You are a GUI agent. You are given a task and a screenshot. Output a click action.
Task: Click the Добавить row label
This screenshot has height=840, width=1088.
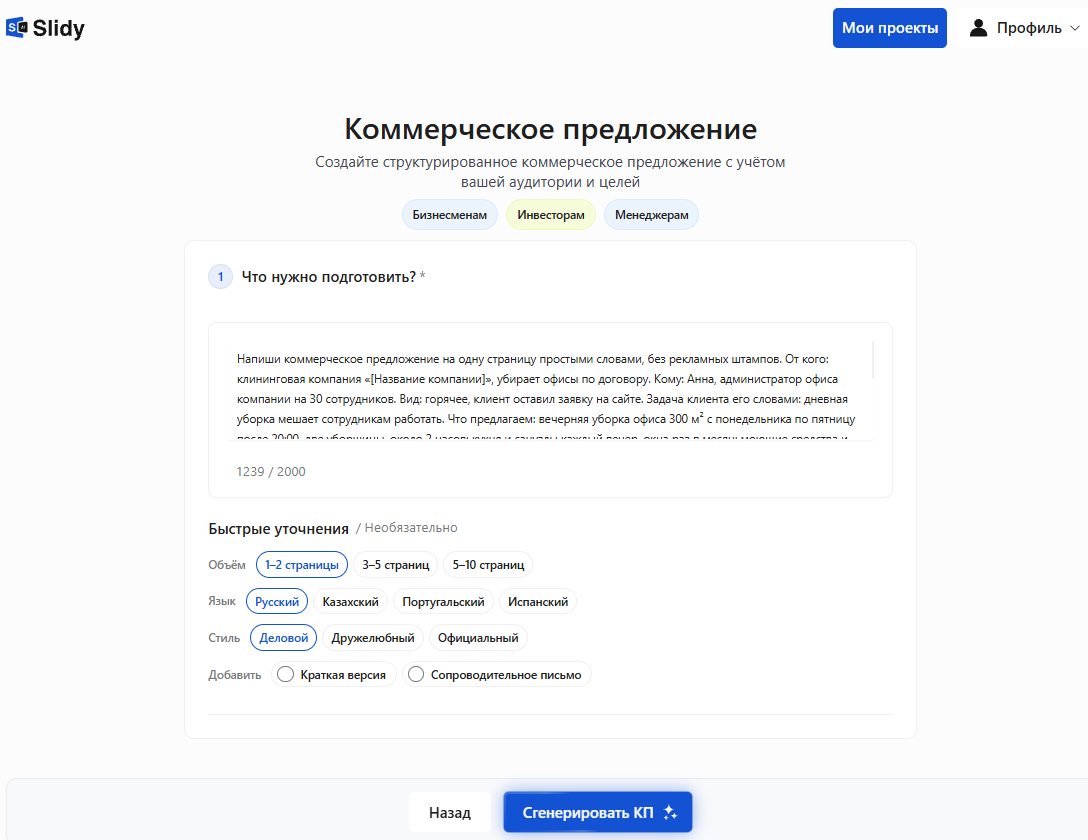235,675
